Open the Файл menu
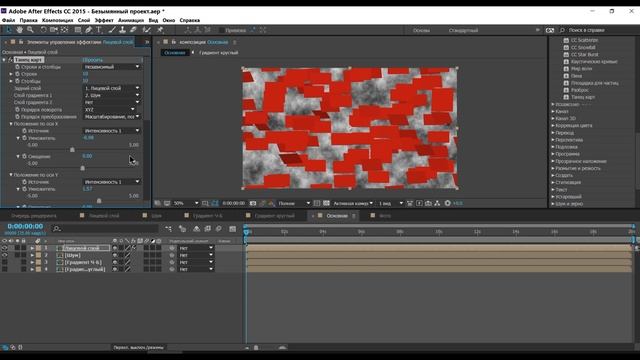Viewport: 640px width, 360px height. click(x=8, y=20)
